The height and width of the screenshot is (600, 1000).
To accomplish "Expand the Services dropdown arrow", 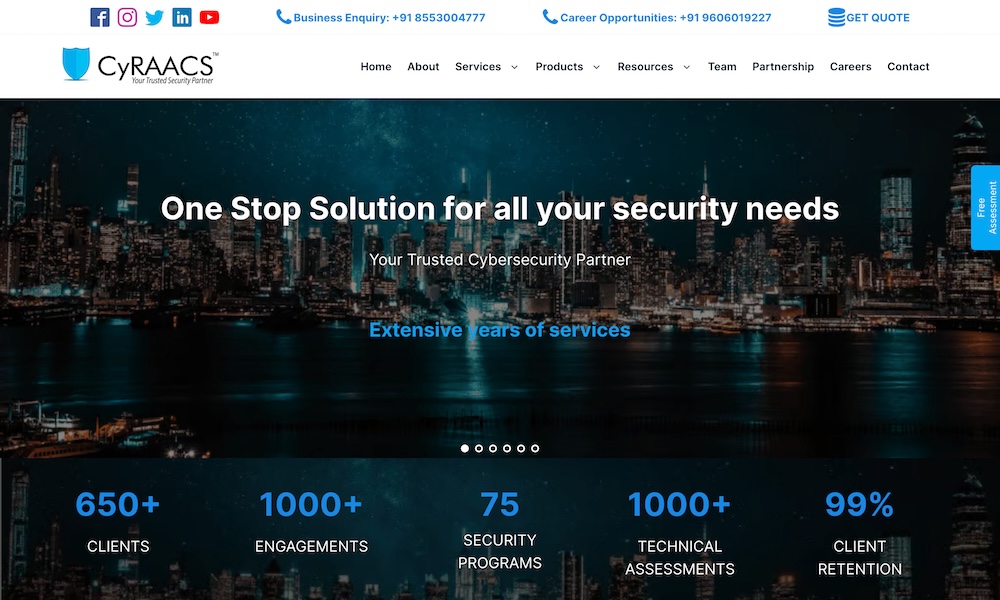I will [x=514, y=67].
